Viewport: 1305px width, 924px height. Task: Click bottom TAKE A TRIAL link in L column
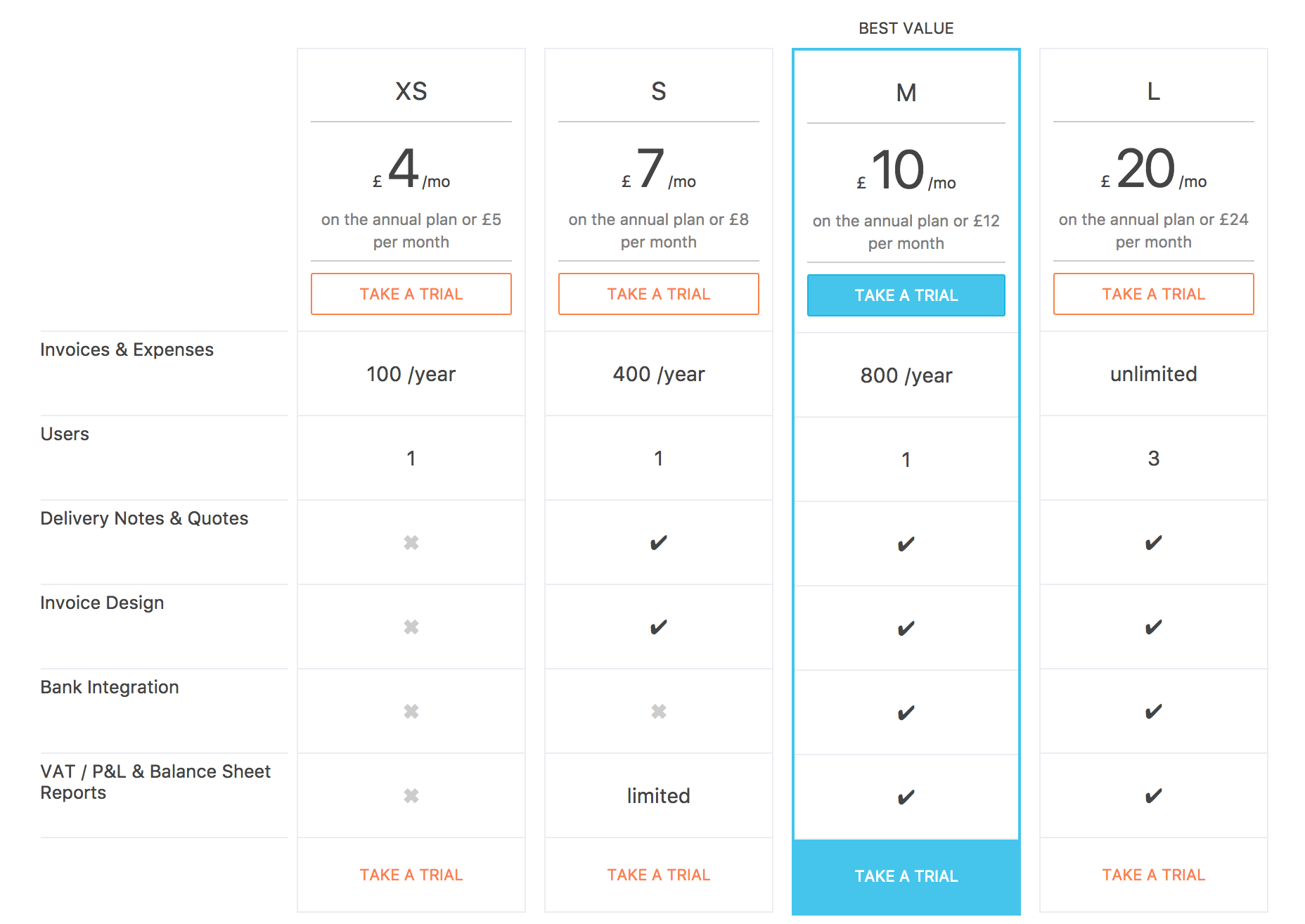tap(1154, 875)
